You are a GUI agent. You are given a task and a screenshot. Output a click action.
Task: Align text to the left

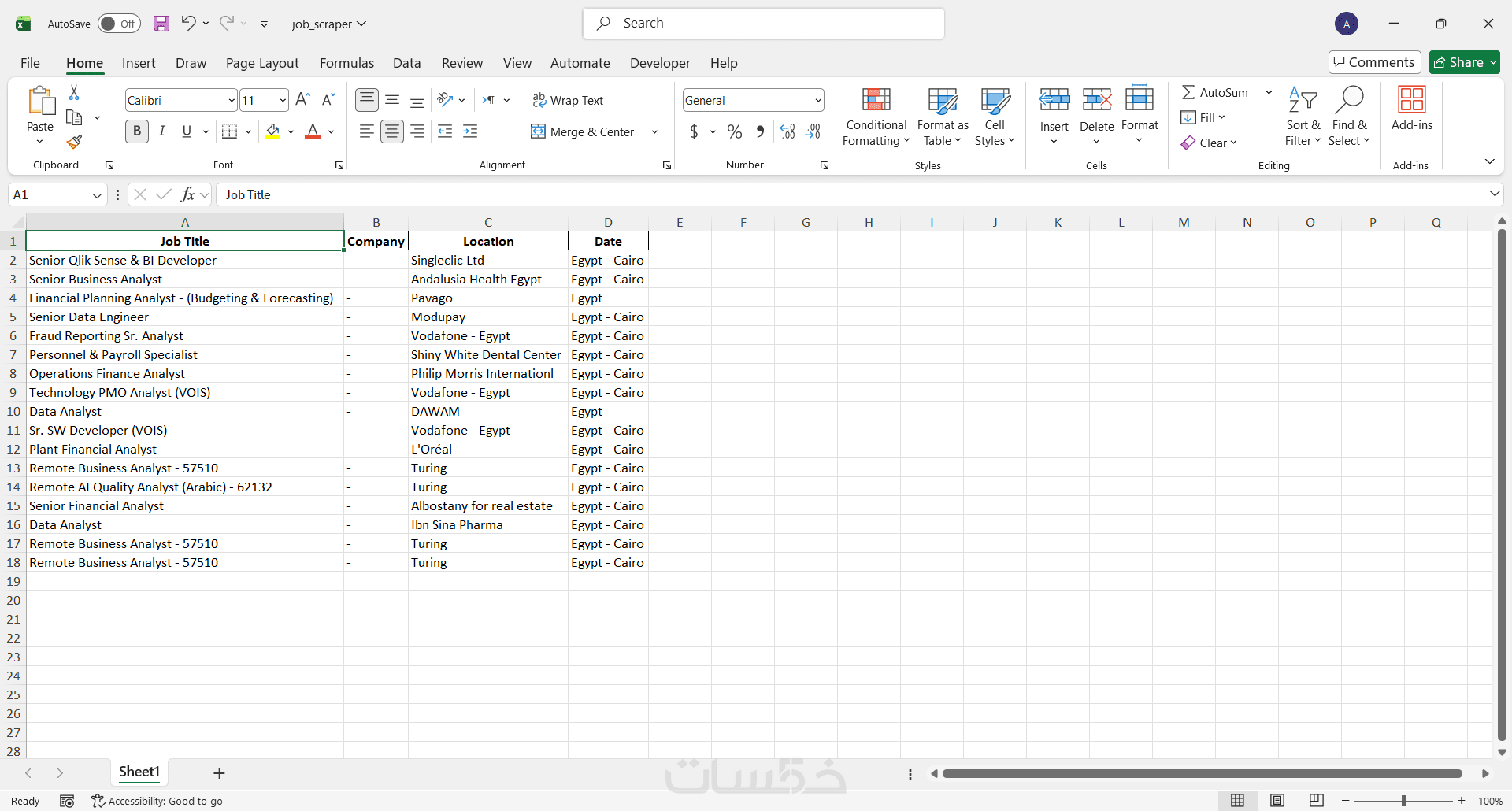366,131
